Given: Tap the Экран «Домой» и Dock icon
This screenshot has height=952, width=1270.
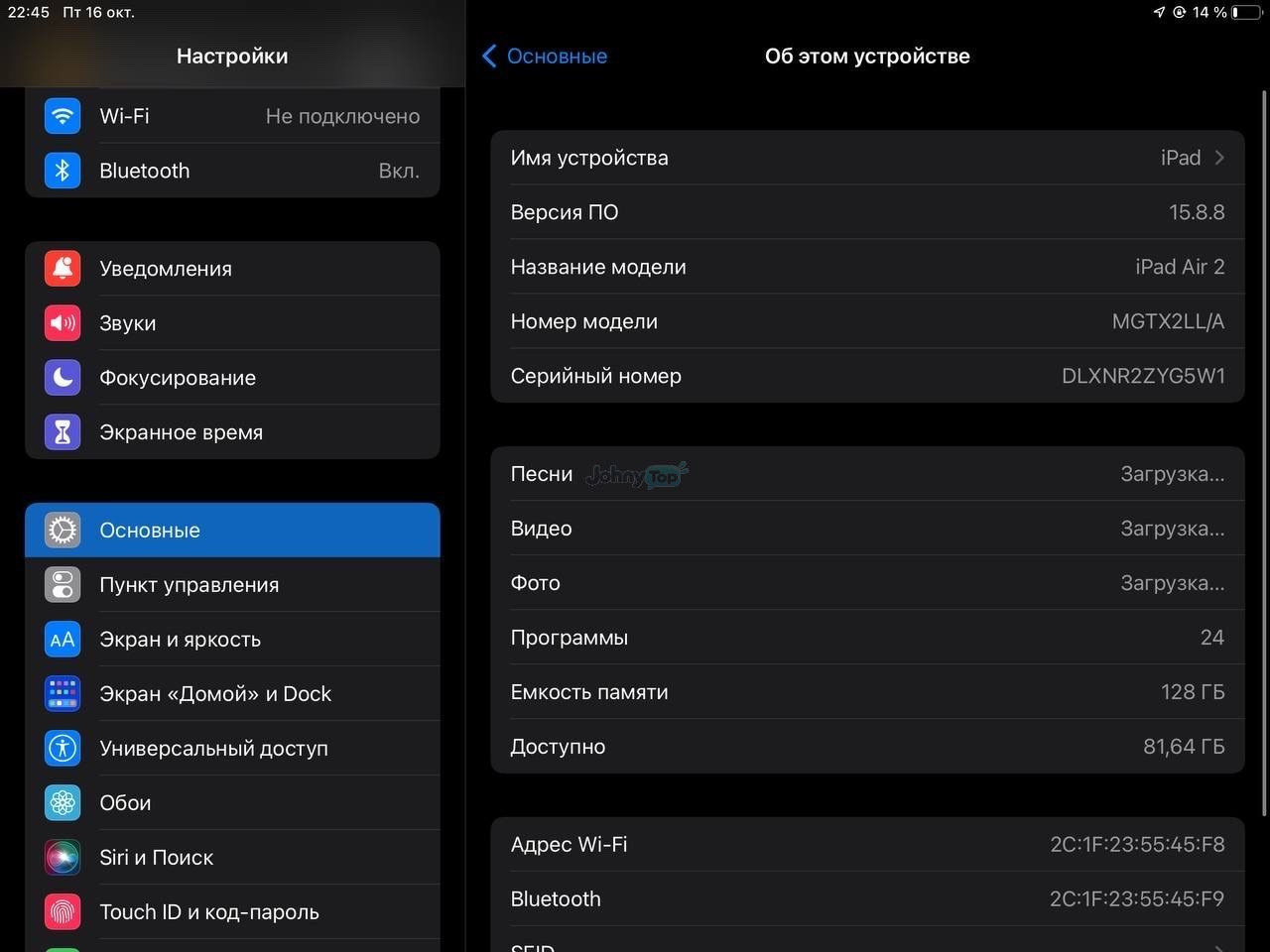Looking at the screenshot, I should pyautogui.click(x=63, y=694).
